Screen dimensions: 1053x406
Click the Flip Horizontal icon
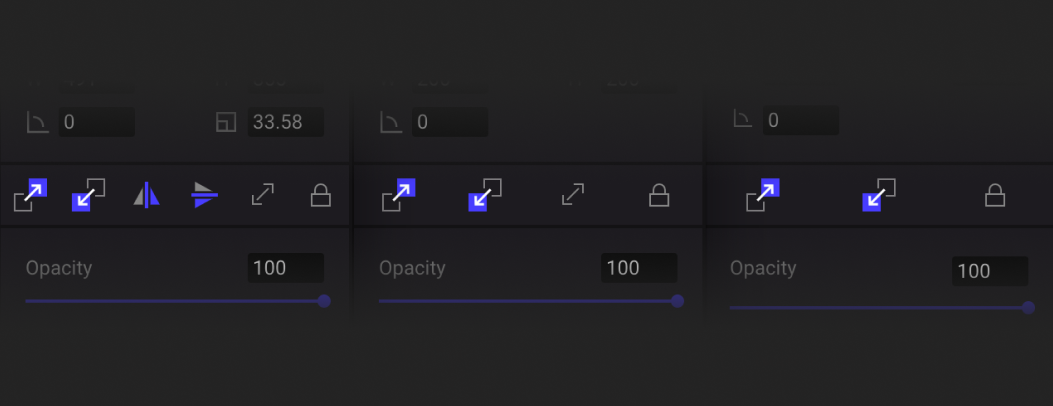click(146, 195)
